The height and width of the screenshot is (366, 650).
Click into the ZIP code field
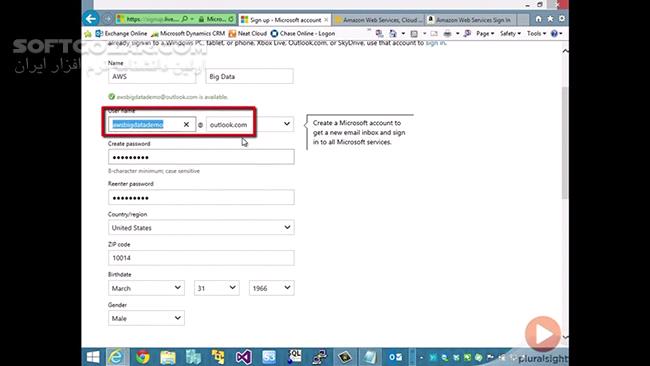[201, 258]
